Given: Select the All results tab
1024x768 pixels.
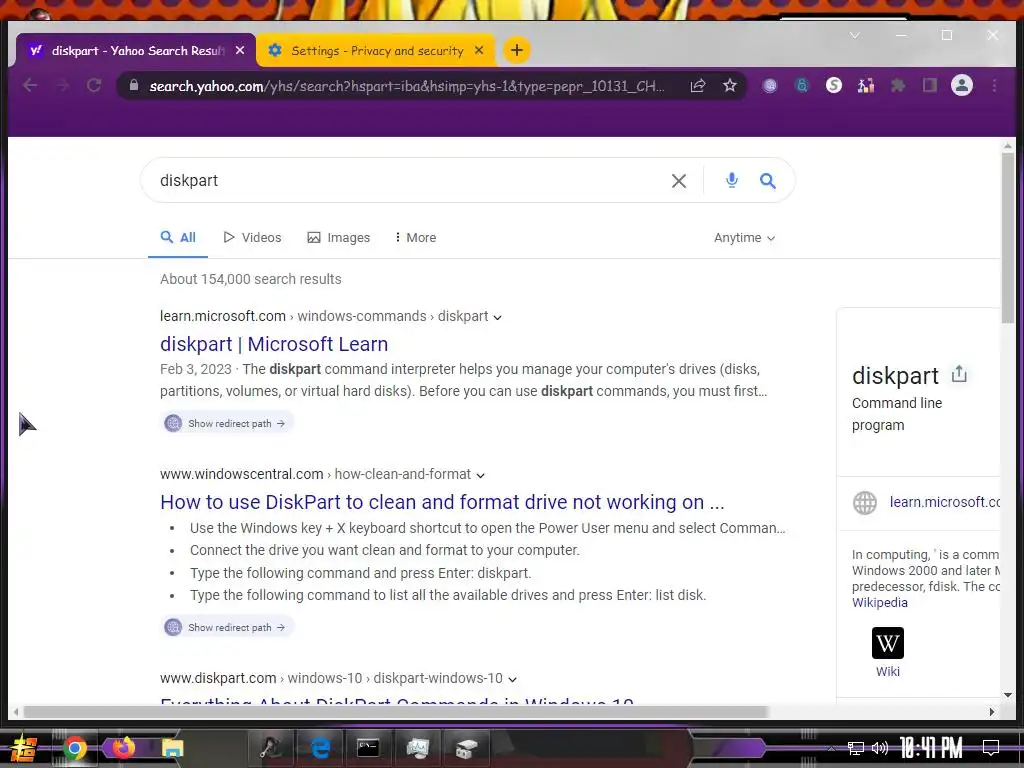Looking at the screenshot, I should pyautogui.click(x=178, y=238).
